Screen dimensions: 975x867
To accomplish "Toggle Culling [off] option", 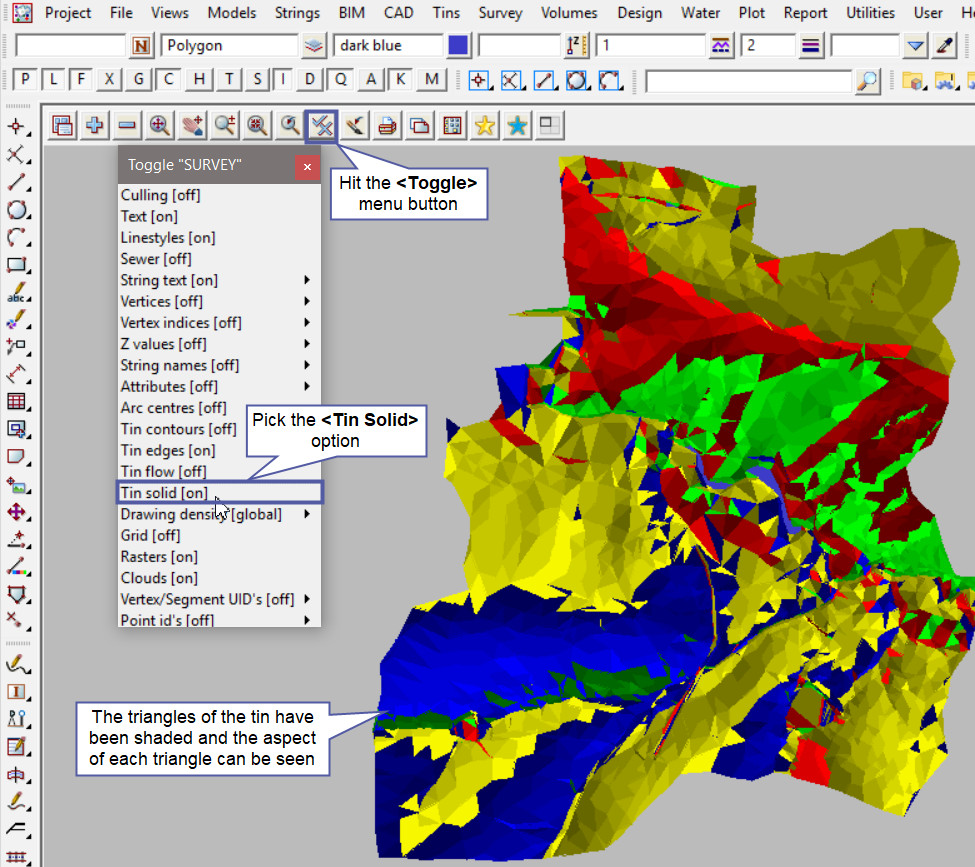I will [160, 195].
